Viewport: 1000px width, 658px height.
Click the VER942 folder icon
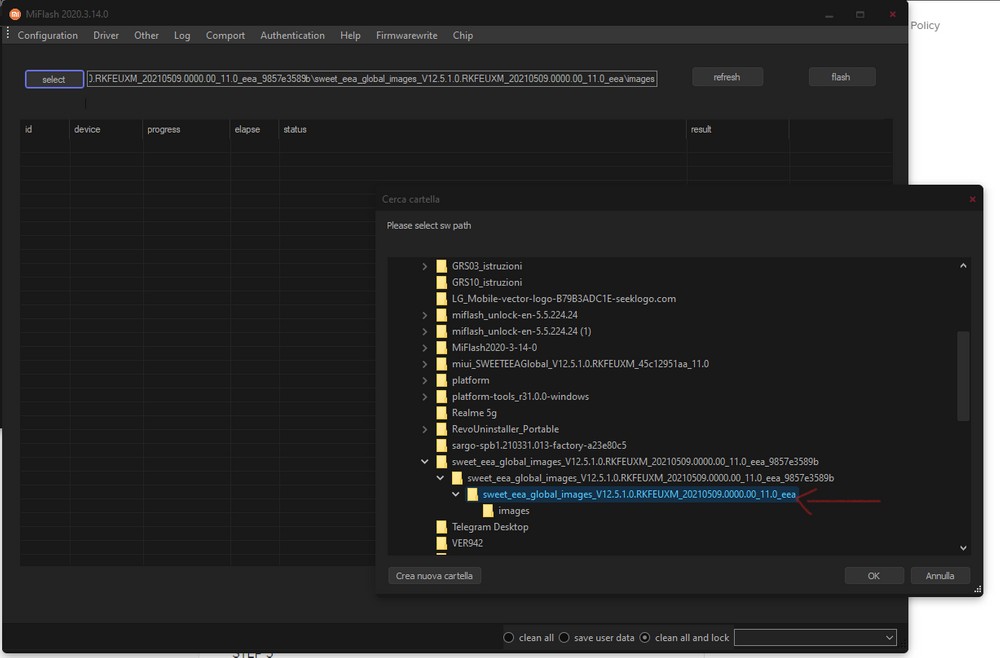442,543
